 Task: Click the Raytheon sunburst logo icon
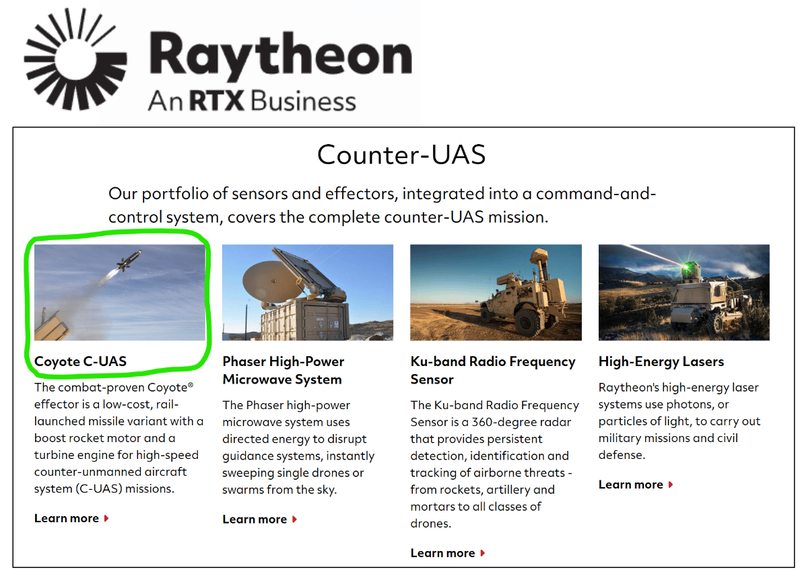tap(76, 59)
